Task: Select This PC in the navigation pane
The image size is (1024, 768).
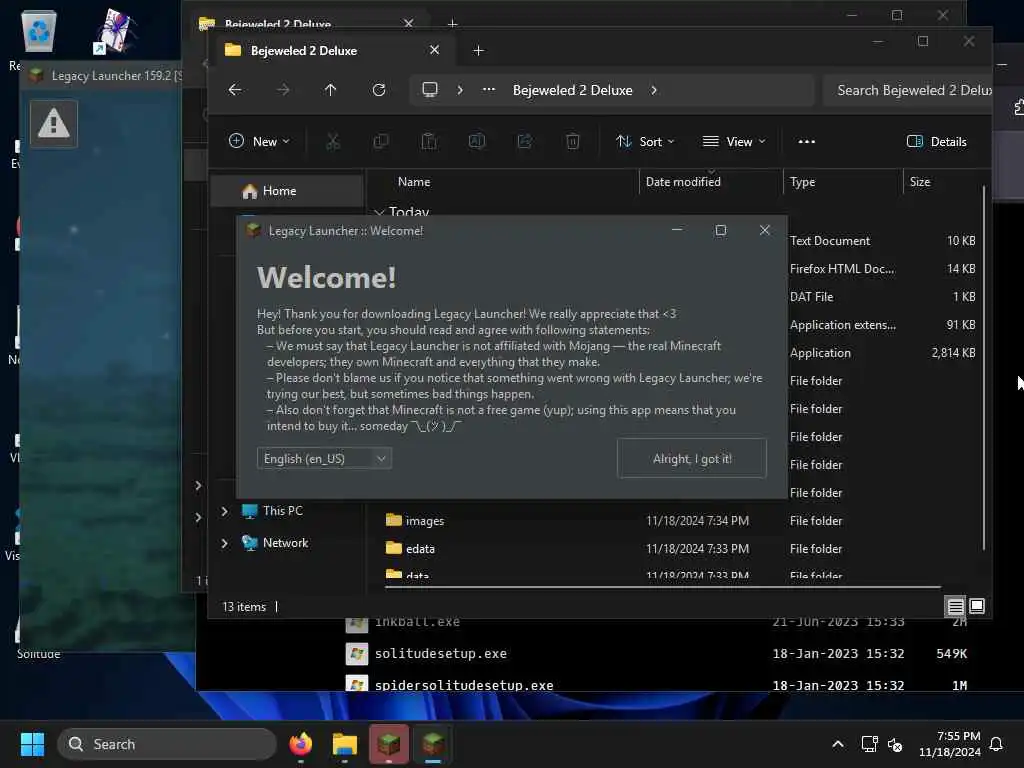Action: pos(283,511)
